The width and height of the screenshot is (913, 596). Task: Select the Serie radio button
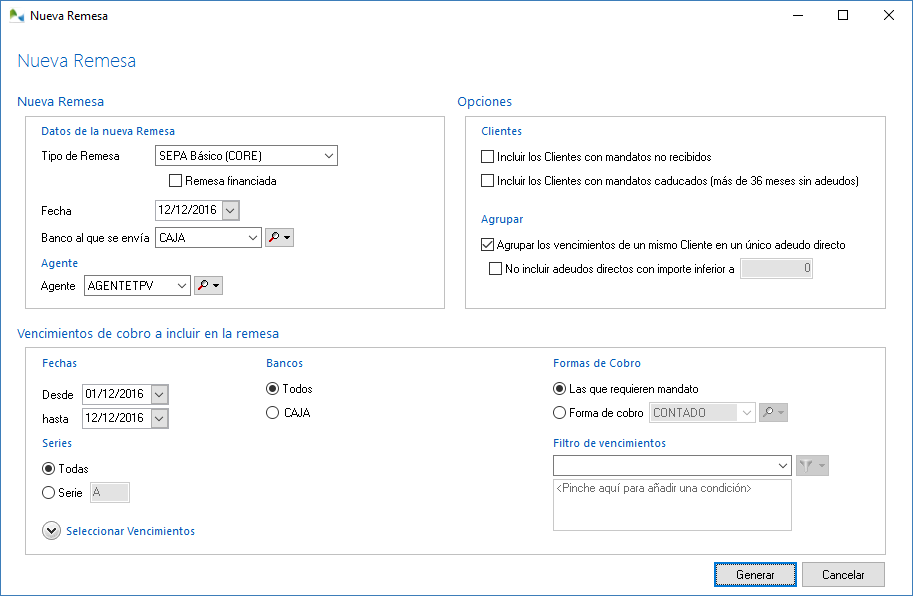point(48,492)
